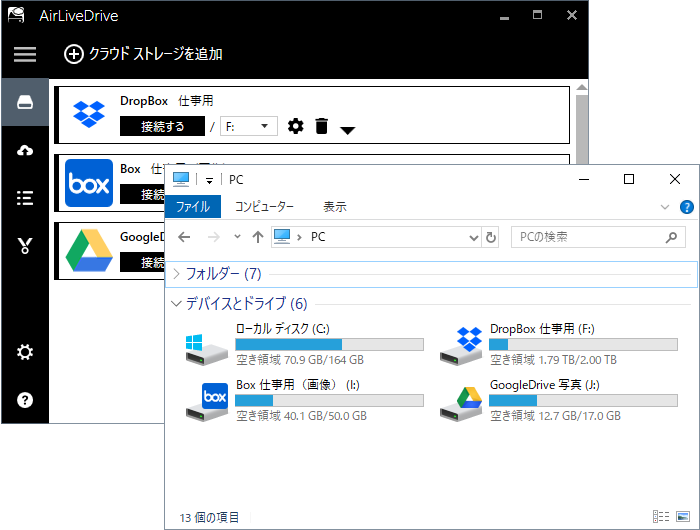The height and width of the screenshot is (530, 700).
Task: Refresh the PC Explorer view
Action: point(491,237)
